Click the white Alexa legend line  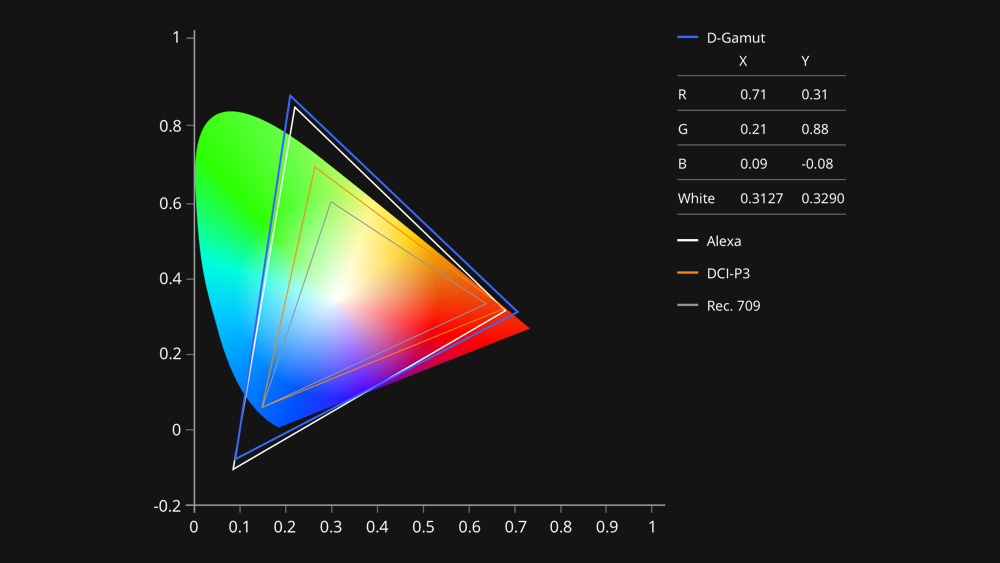[x=688, y=240]
